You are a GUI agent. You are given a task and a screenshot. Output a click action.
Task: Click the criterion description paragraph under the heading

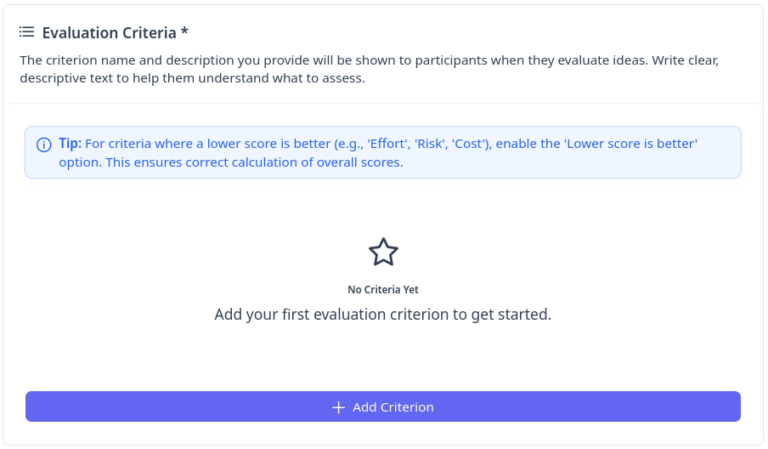(369, 70)
